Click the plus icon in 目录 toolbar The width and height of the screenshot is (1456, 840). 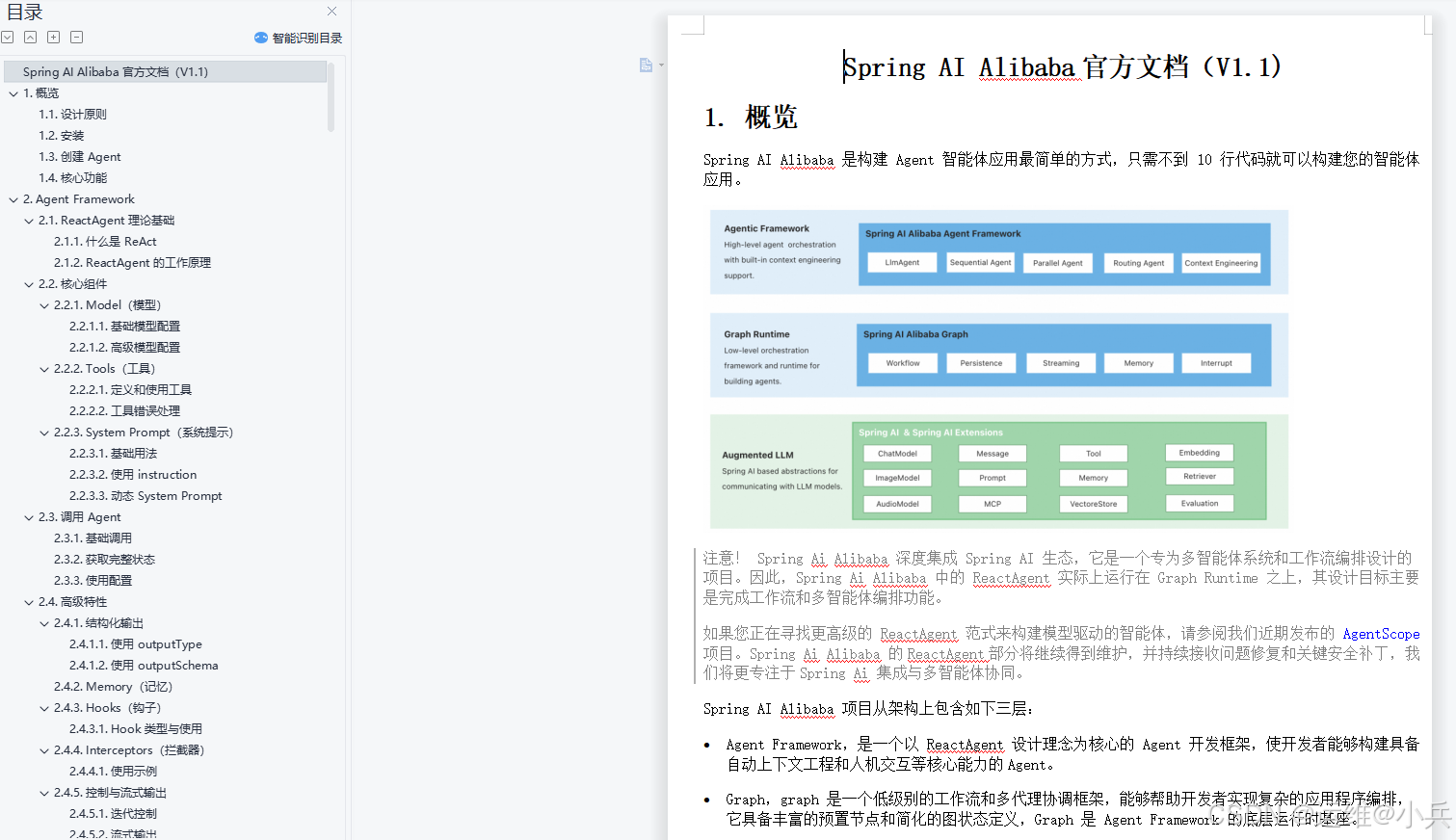(x=54, y=38)
